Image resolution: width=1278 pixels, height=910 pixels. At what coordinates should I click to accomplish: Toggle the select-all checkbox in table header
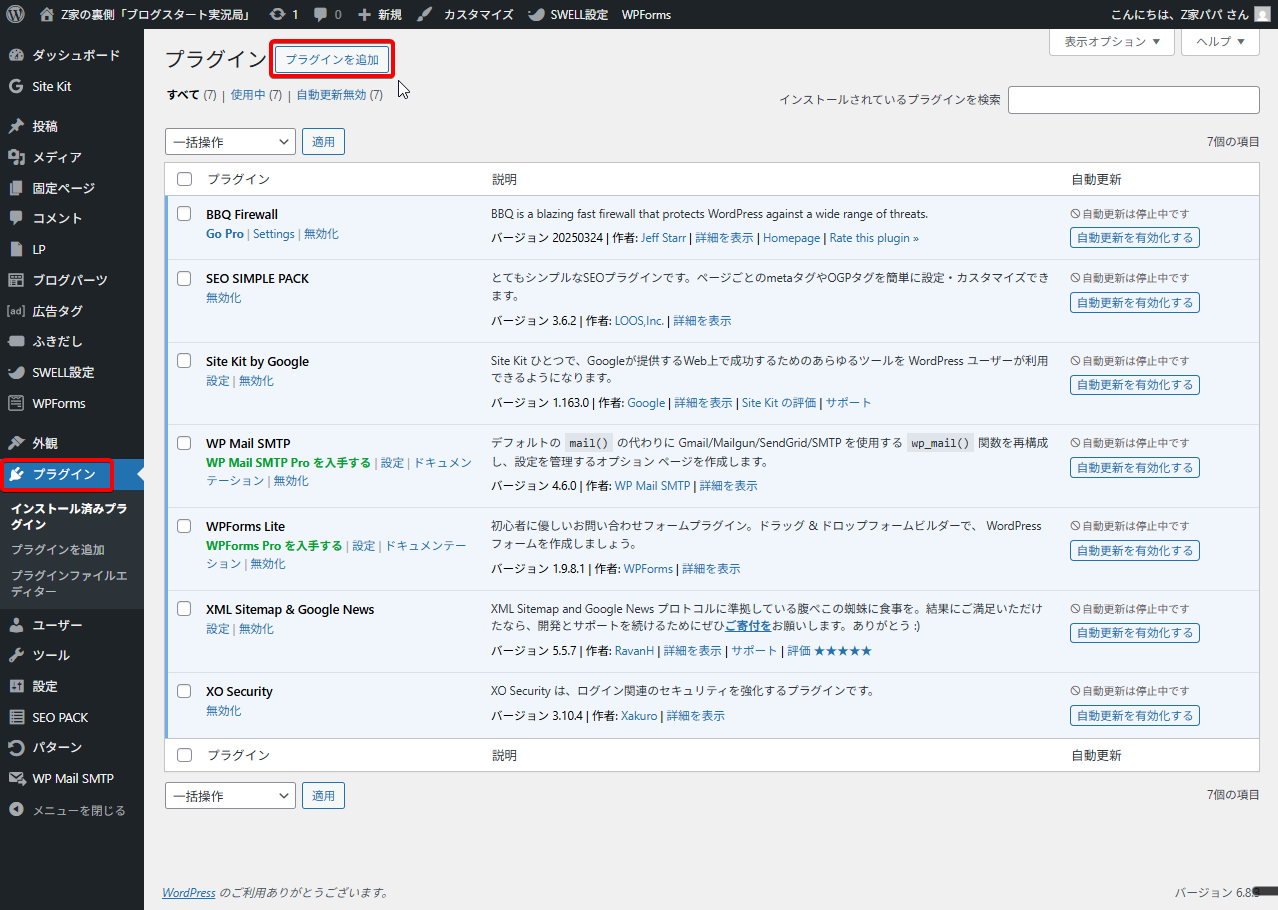point(184,179)
